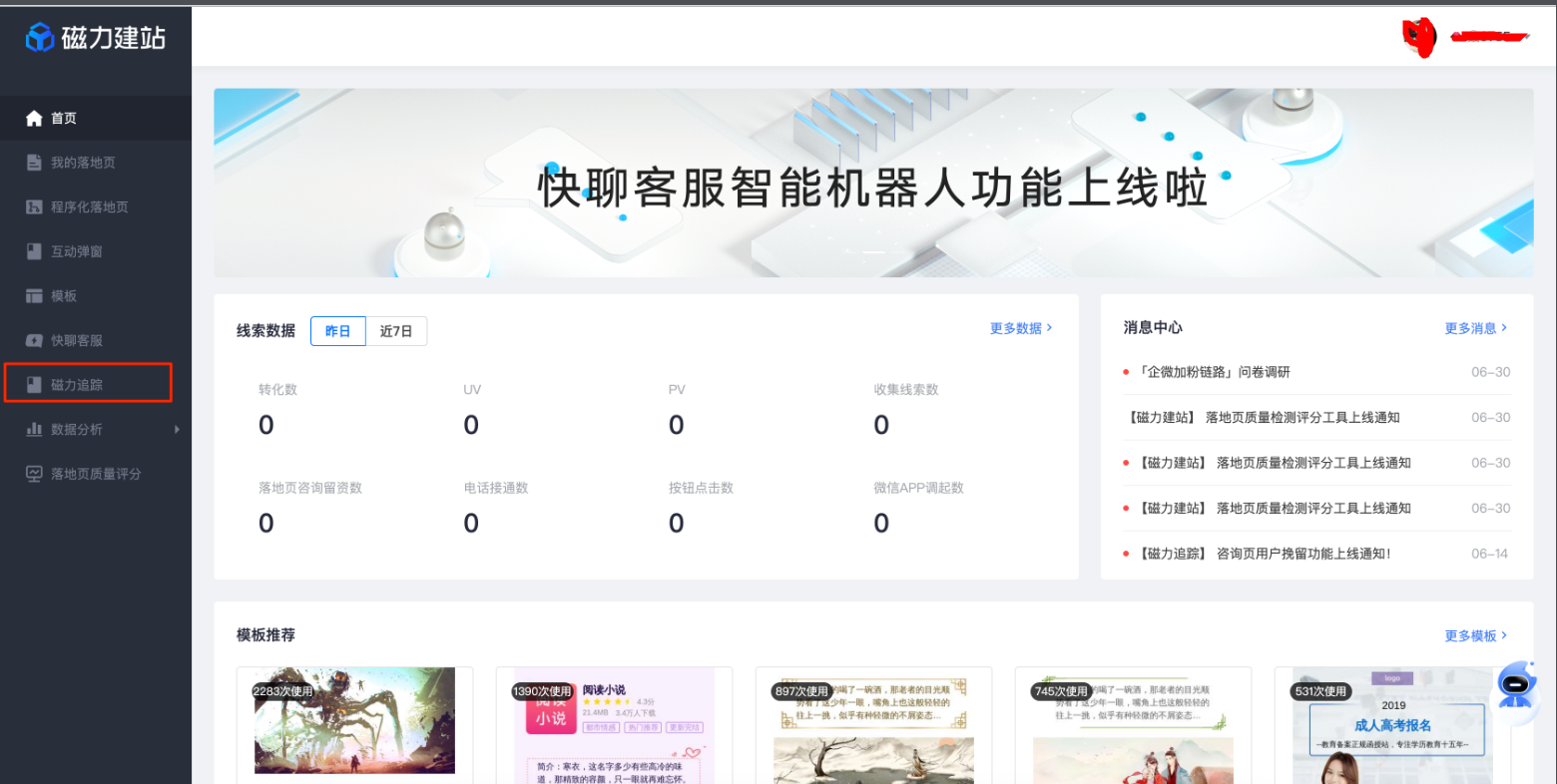Image resolution: width=1557 pixels, height=784 pixels.
Task: Open 更多数据 with its chevron
Action: click(x=1020, y=327)
